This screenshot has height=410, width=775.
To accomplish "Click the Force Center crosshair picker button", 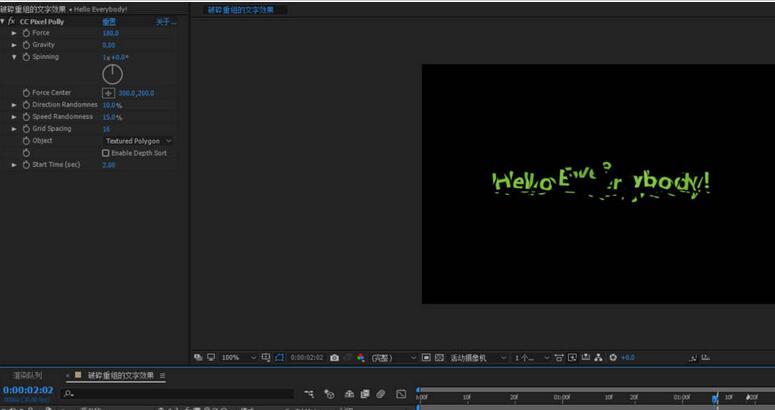I will pyautogui.click(x=109, y=93).
